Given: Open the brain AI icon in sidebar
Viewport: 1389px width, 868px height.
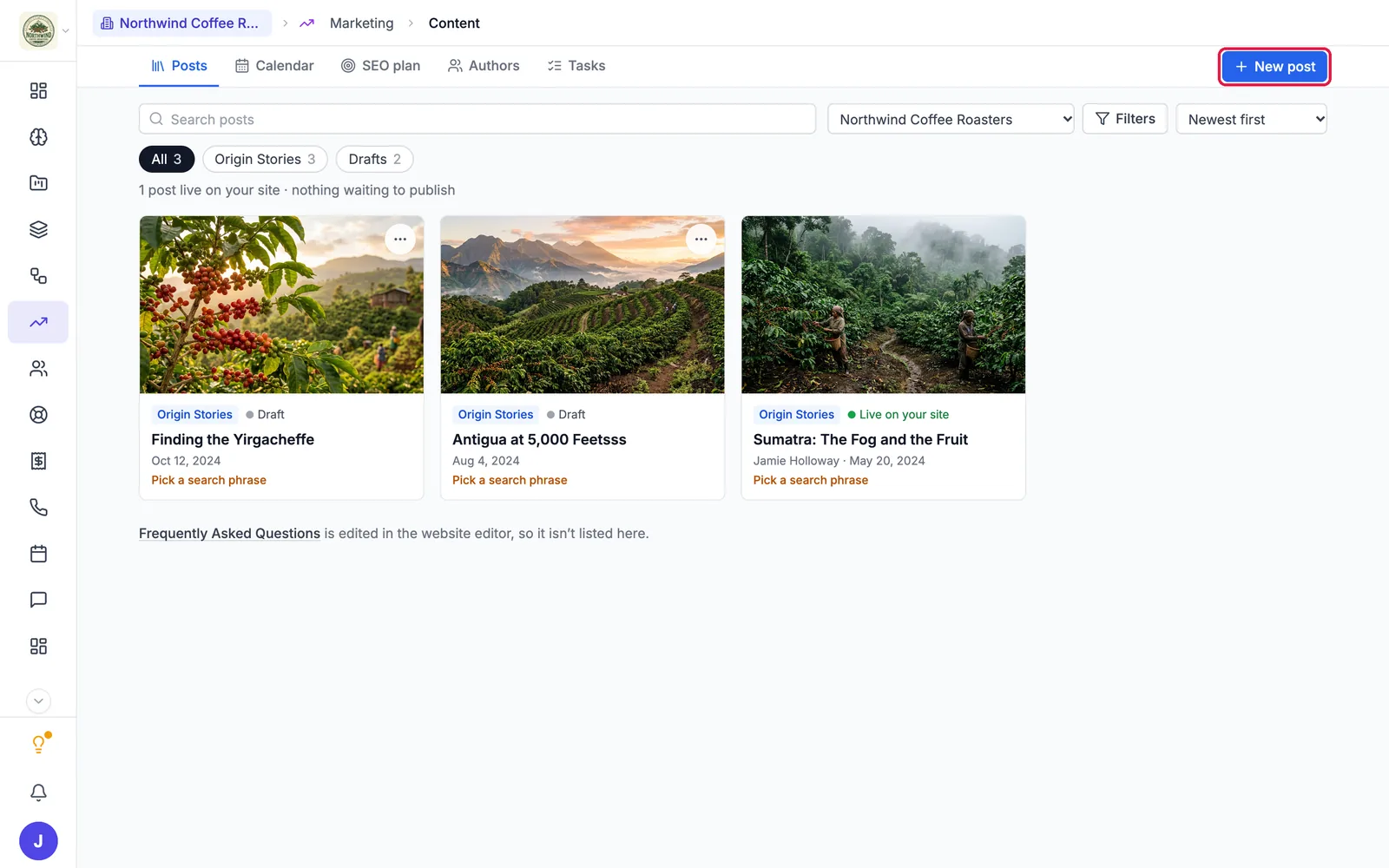Looking at the screenshot, I should coord(38,137).
